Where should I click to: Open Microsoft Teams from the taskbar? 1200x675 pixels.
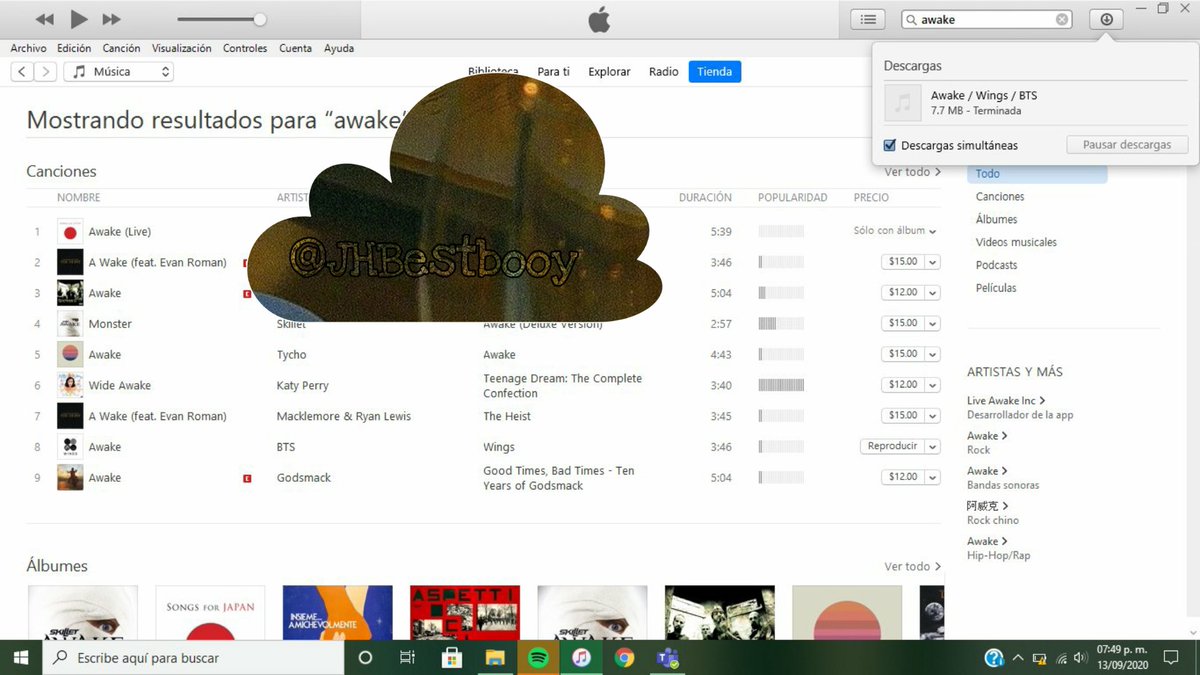coord(667,658)
